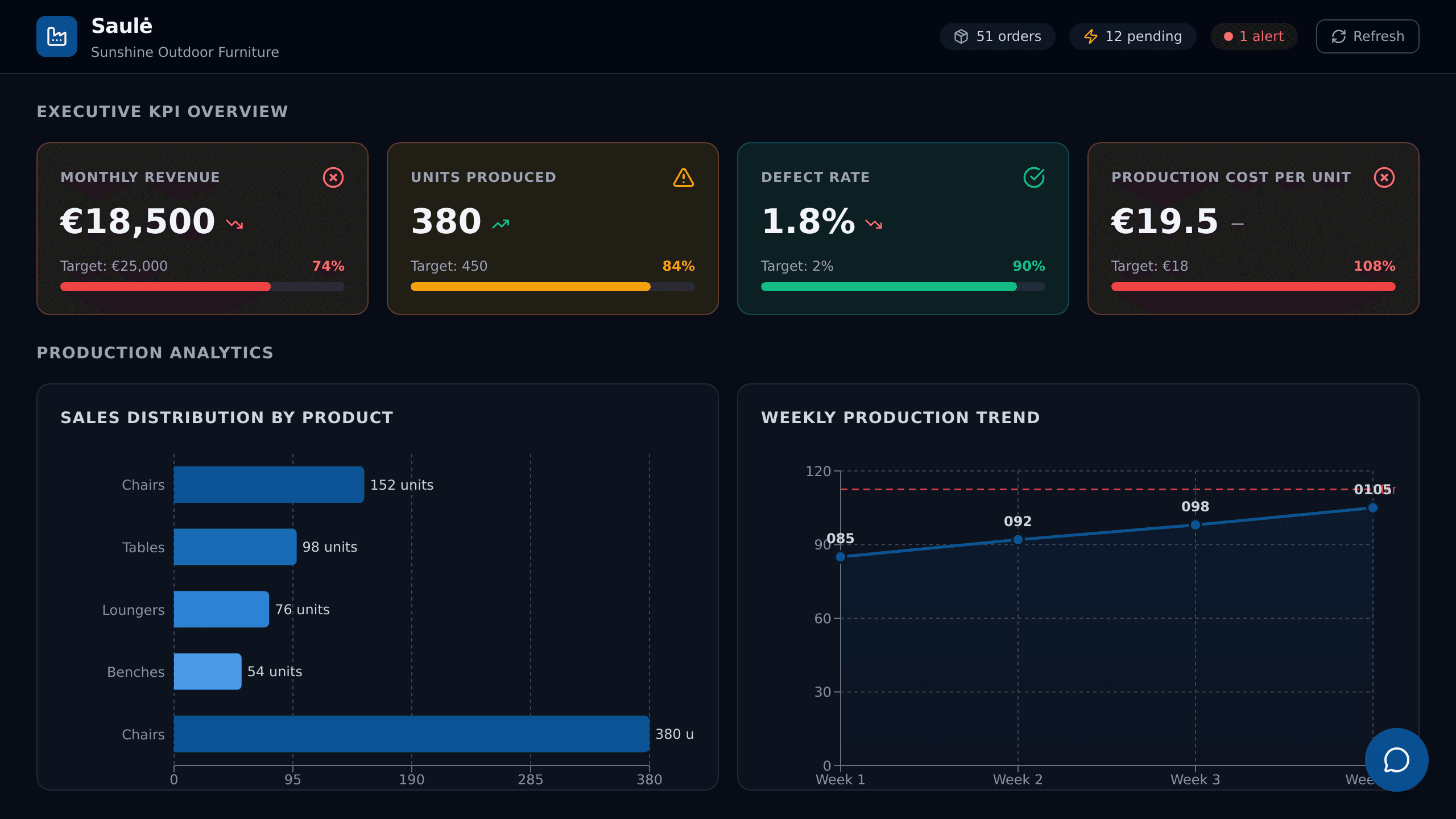Click the 90% defect percentage
The width and height of the screenshot is (1456, 819).
1029,266
